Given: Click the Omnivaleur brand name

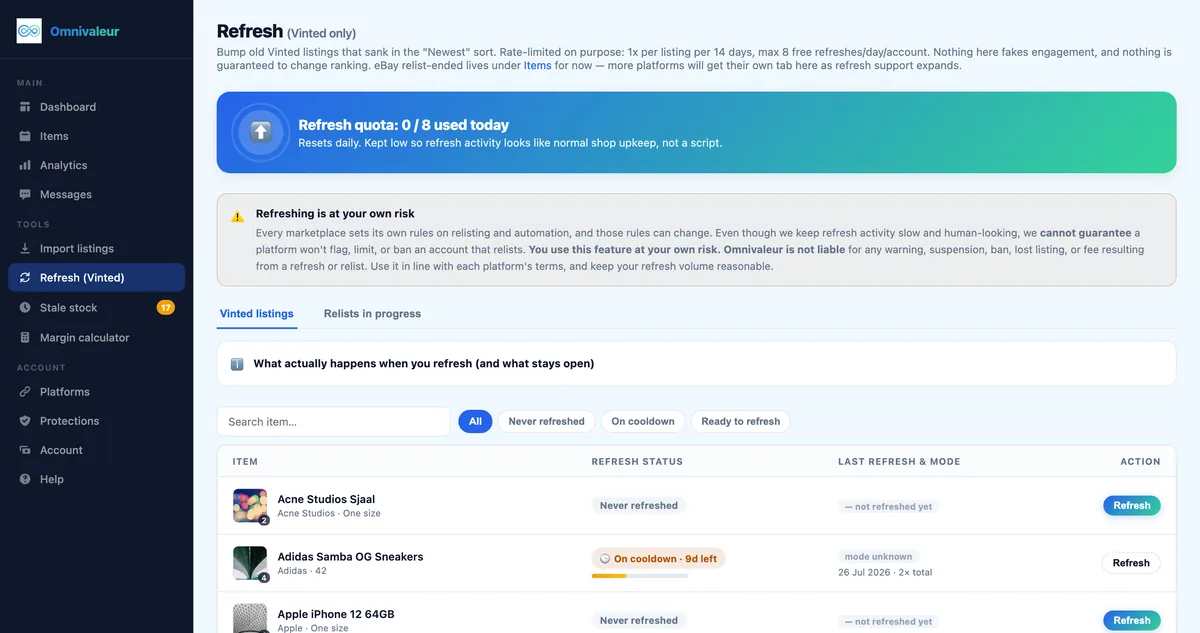Looking at the screenshot, I should coord(85,31).
